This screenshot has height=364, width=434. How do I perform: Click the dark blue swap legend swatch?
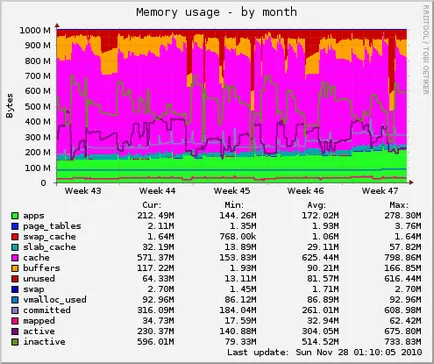(x=15, y=289)
